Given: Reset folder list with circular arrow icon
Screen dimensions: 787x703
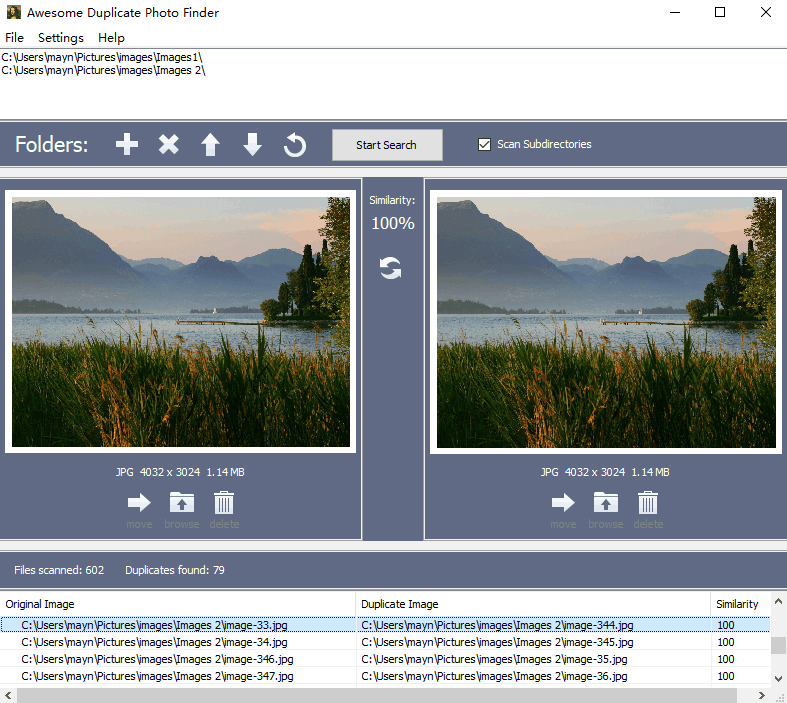Looking at the screenshot, I should pos(295,145).
